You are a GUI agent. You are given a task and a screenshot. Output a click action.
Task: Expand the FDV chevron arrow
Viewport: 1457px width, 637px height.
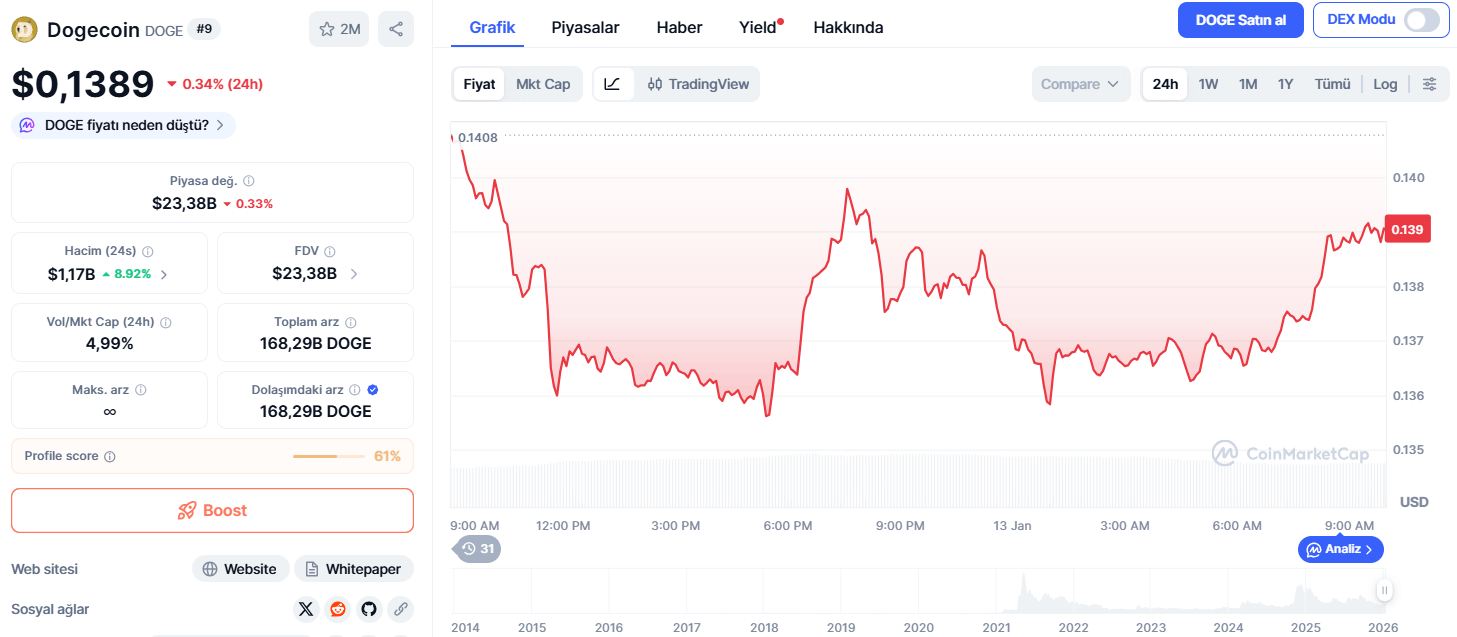[x=353, y=273]
